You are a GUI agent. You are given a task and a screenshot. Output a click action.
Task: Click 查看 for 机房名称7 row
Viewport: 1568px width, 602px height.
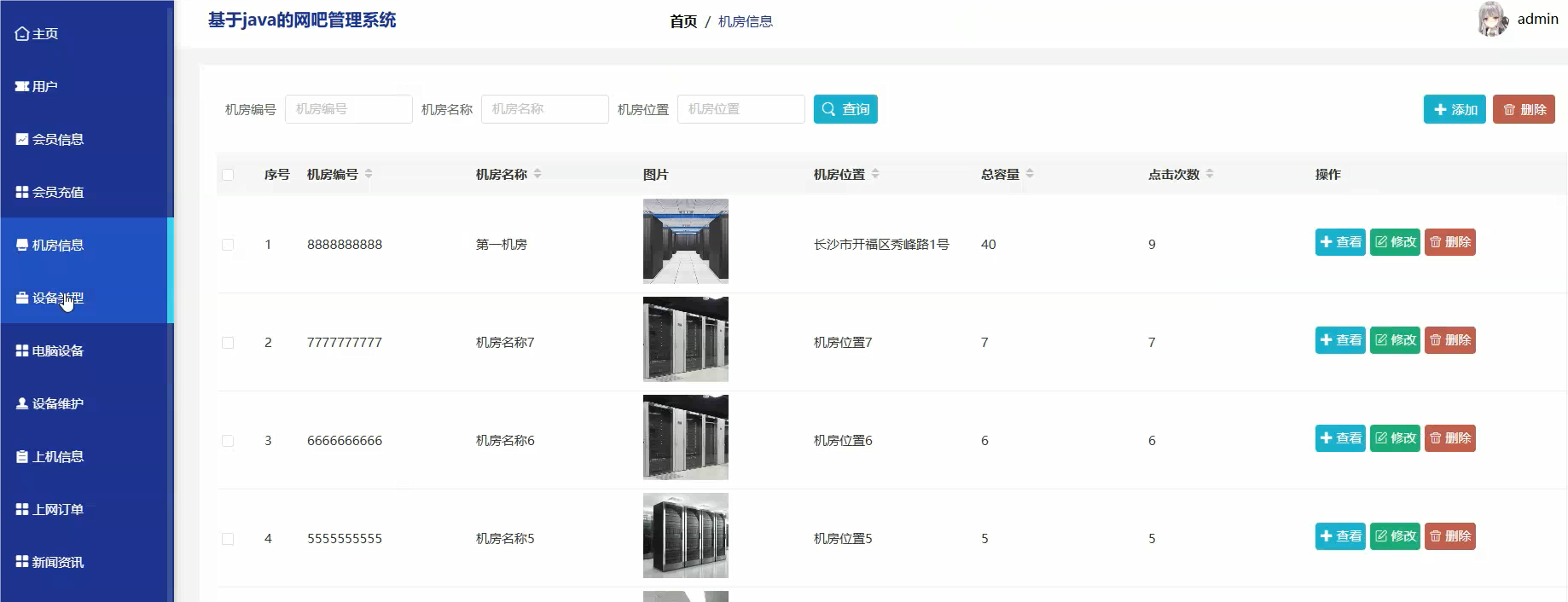[x=1340, y=340]
